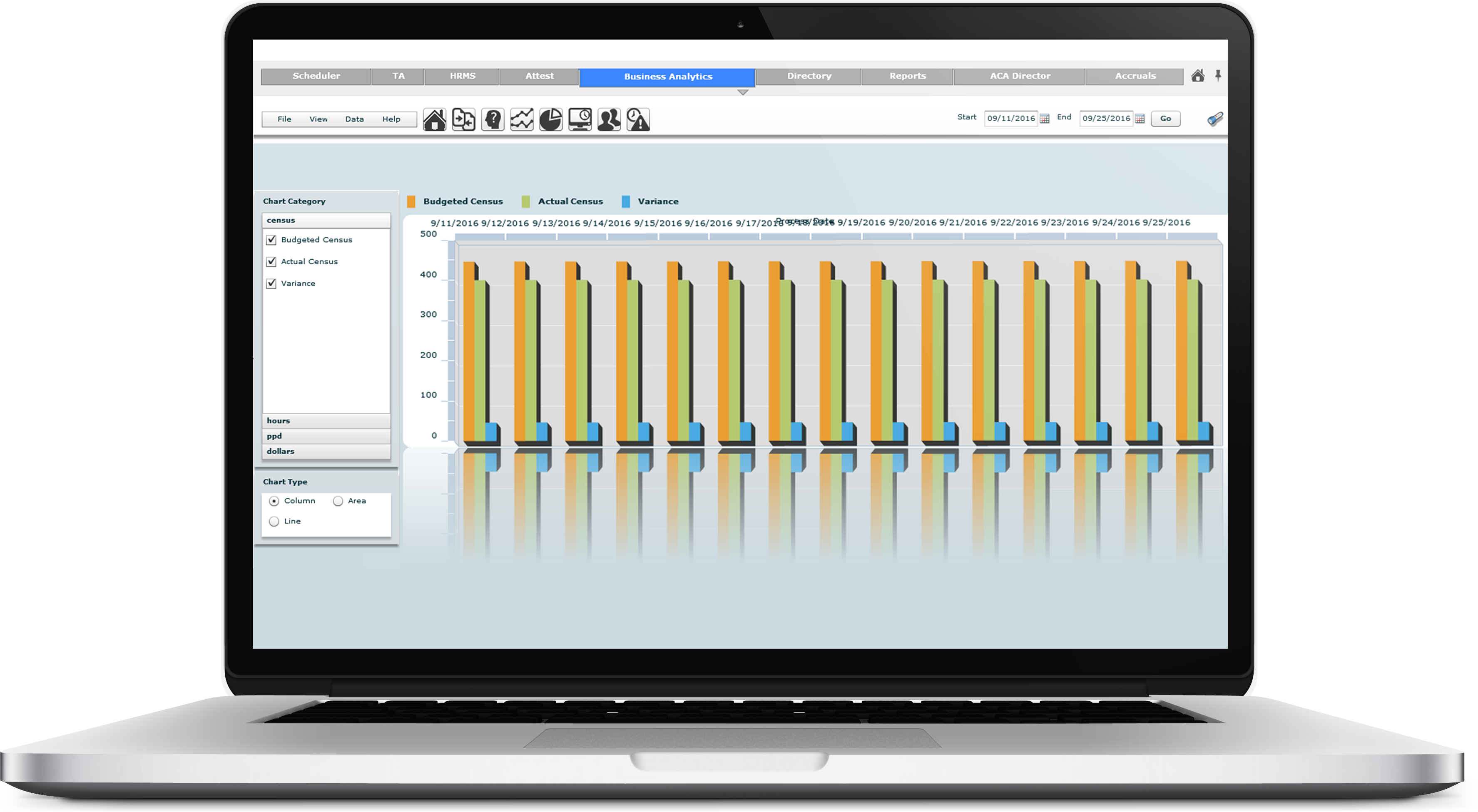Open the question-mark head help icon

[x=493, y=119]
